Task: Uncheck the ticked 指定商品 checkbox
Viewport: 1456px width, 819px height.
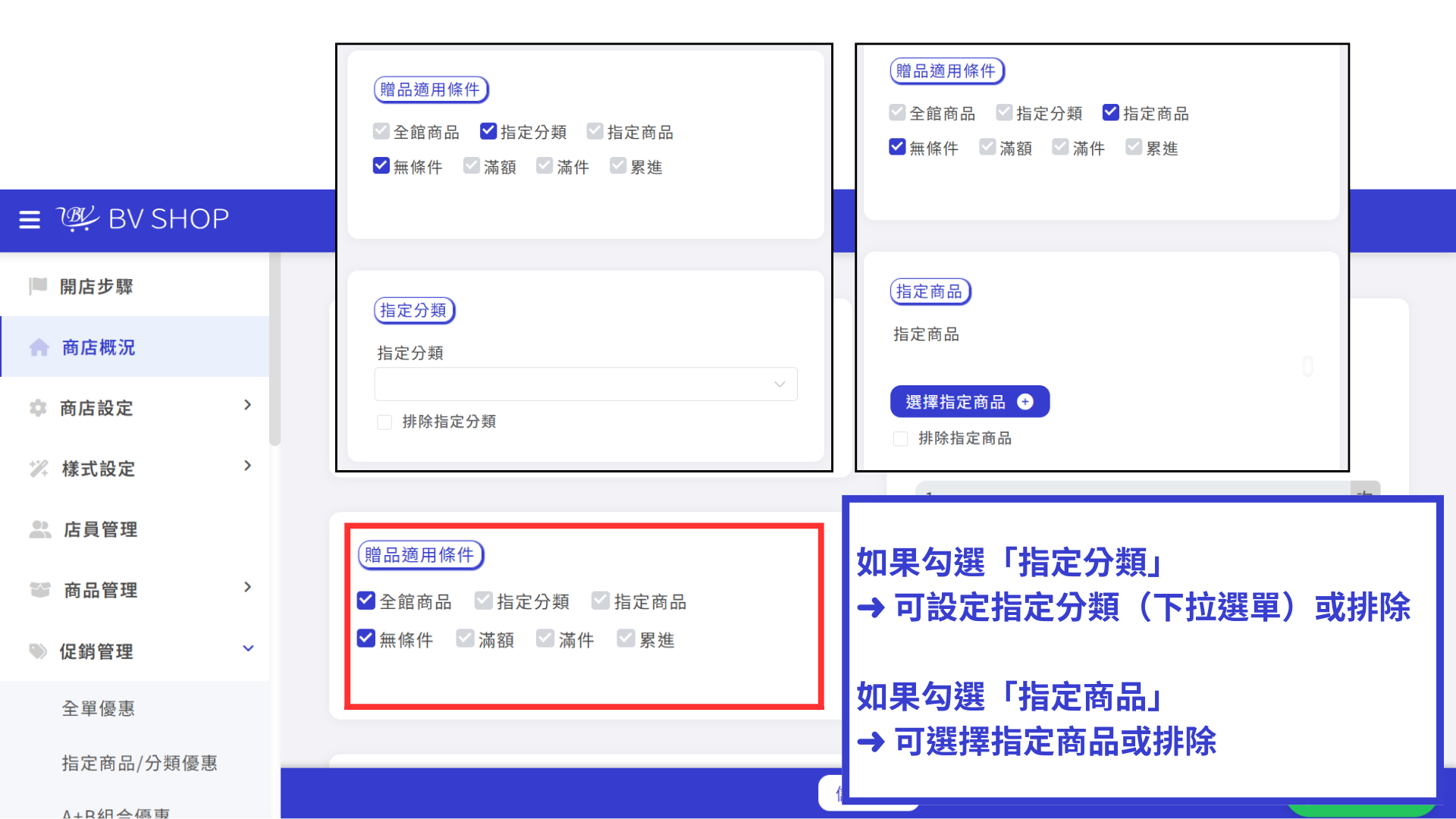Action: click(1111, 112)
